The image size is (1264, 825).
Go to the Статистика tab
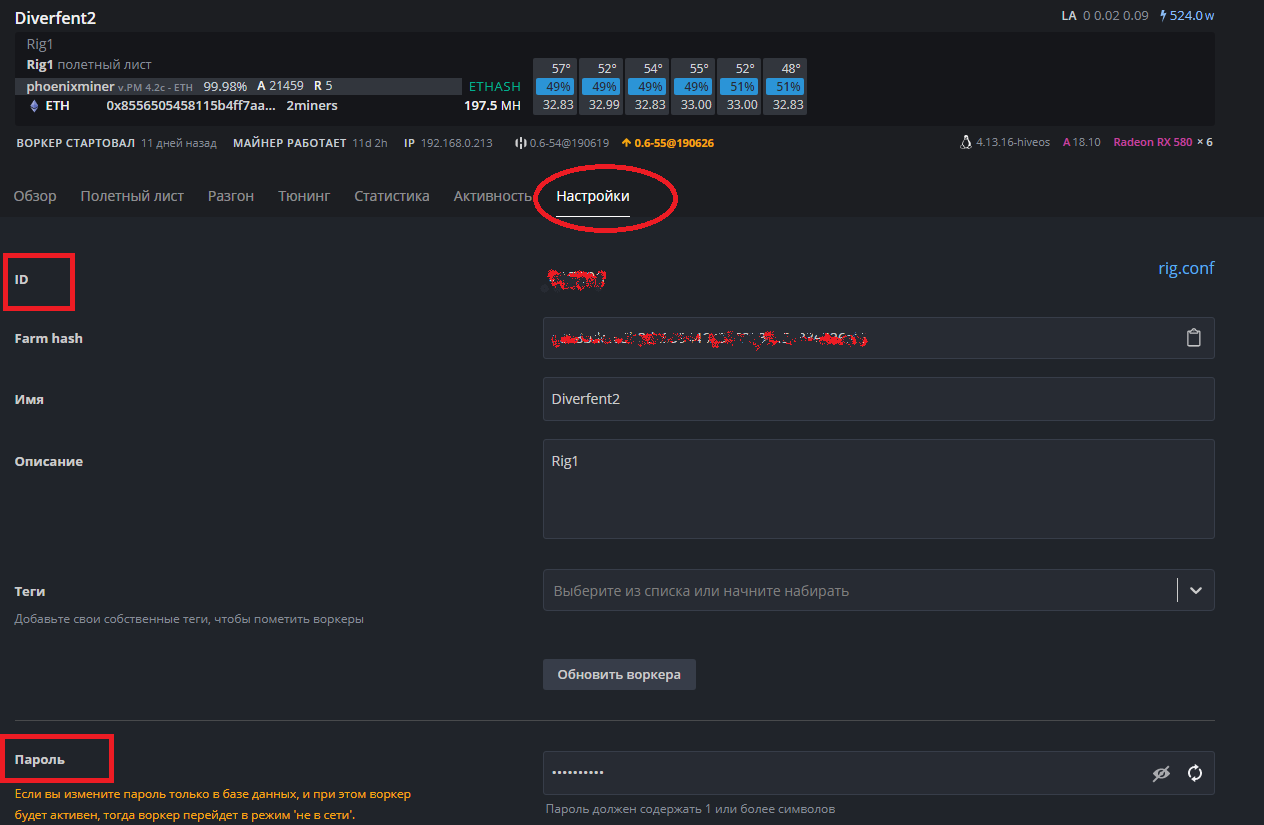point(391,196)
